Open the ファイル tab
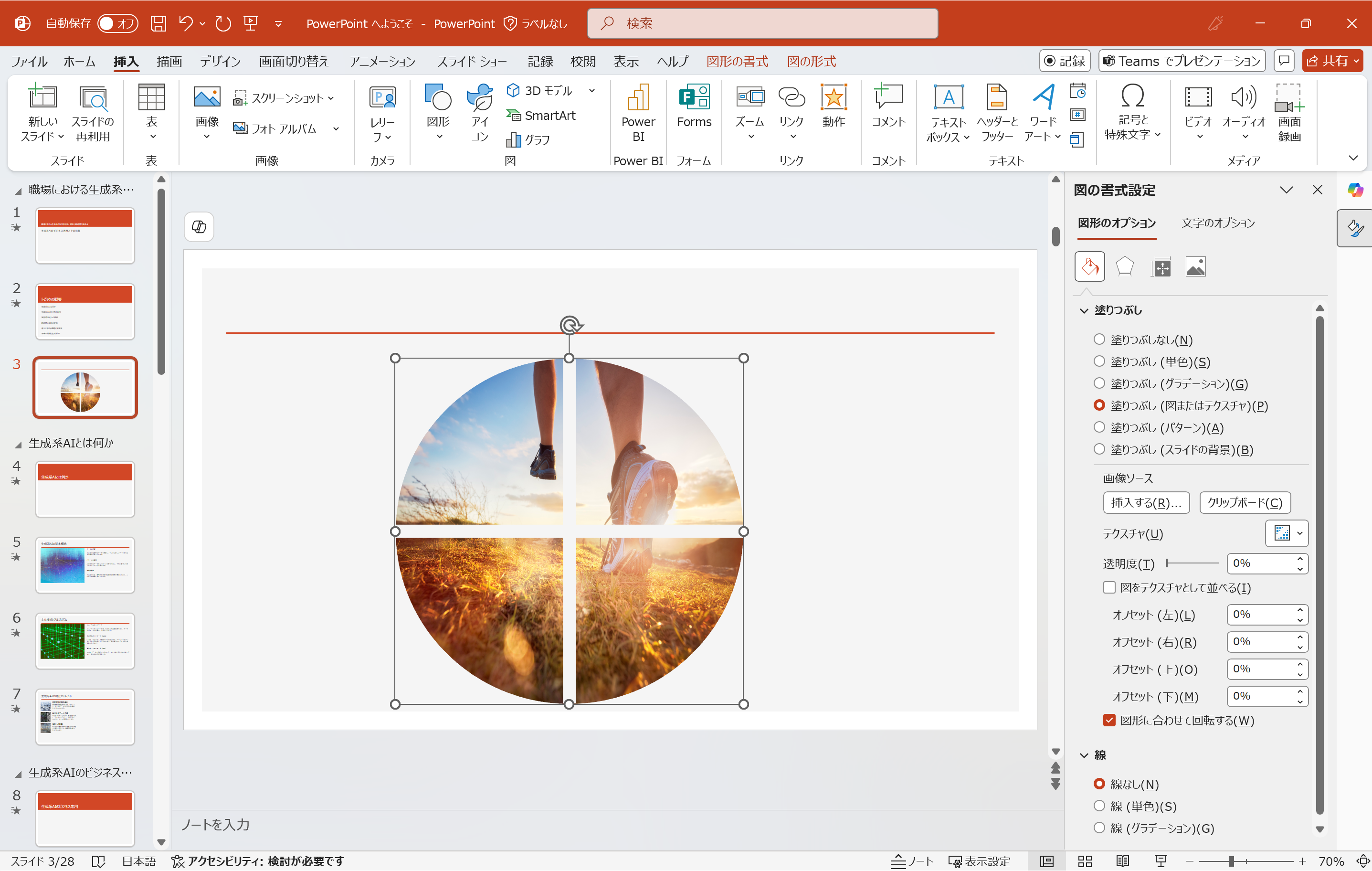 point(29,62)
